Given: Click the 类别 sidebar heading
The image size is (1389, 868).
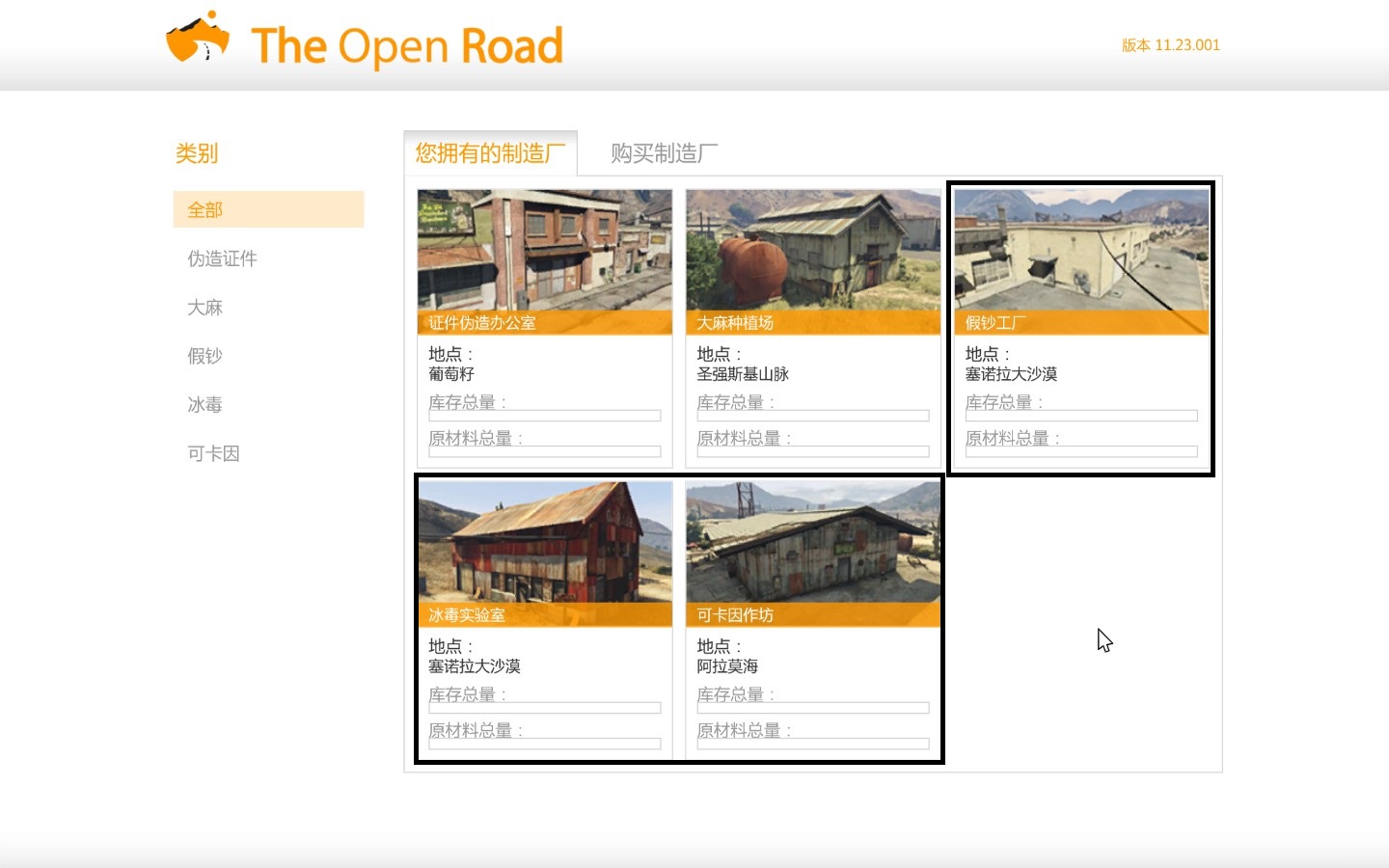Looking at the screenshot, I should point(197,153).
